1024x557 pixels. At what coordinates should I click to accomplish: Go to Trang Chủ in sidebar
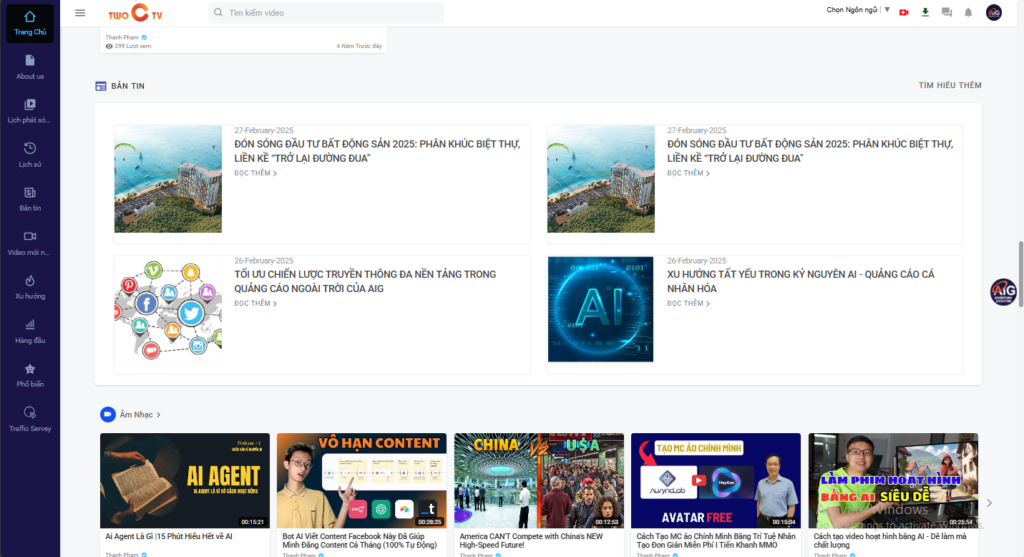(30, 23)
